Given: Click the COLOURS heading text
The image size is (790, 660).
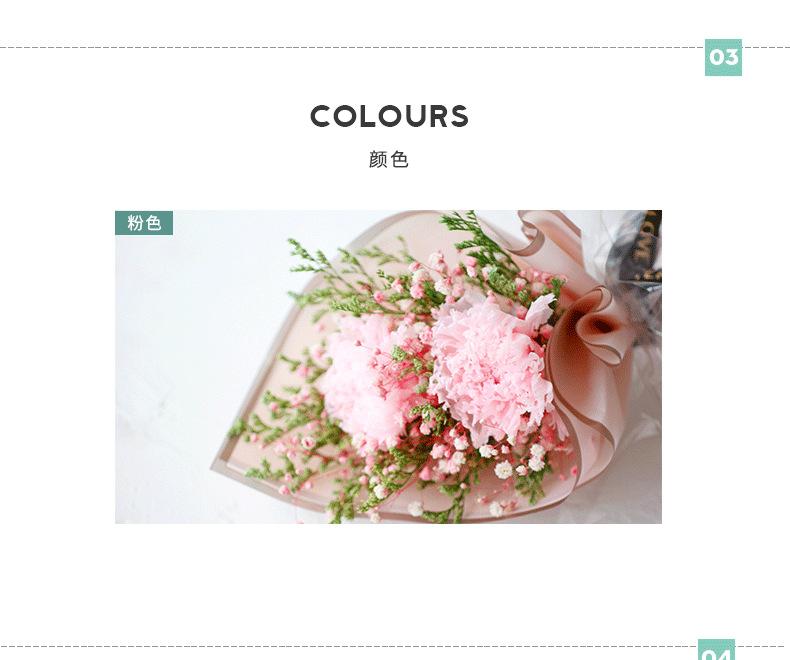Looking at the screenshot, I should coord(389,116).
